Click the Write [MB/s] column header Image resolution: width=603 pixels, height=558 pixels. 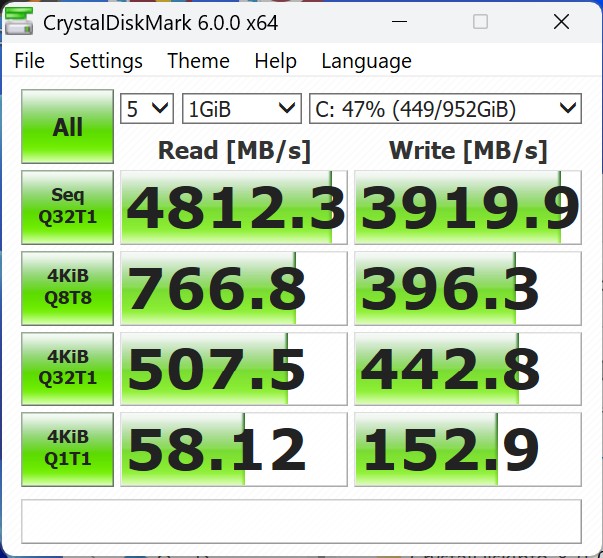pyautogui.click(x=468, y=151)
